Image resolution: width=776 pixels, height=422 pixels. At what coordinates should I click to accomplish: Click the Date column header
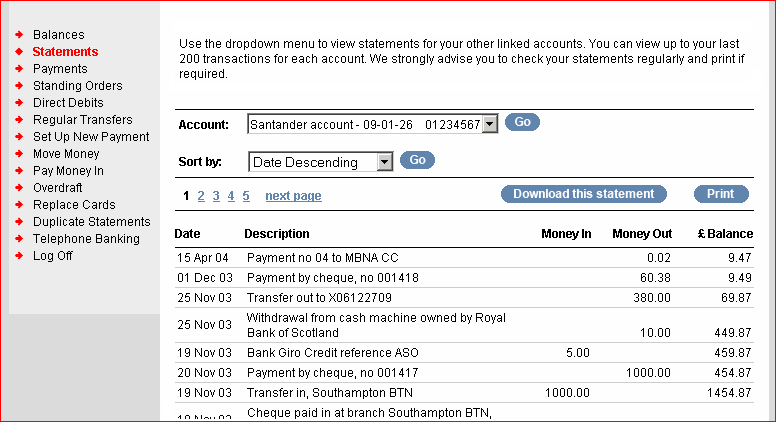coord(188,234)
